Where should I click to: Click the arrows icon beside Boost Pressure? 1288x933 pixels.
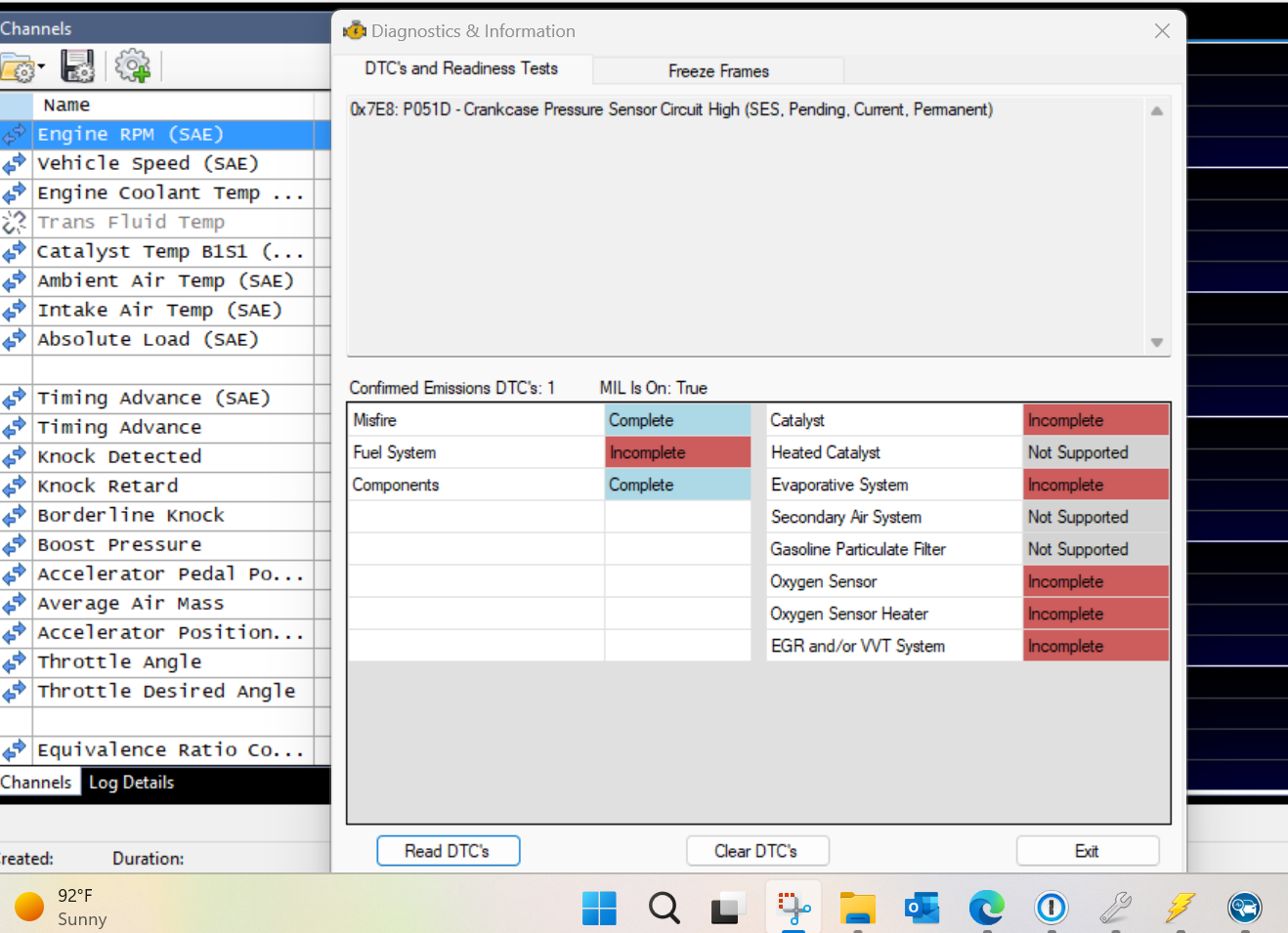(x=15, y=545)
